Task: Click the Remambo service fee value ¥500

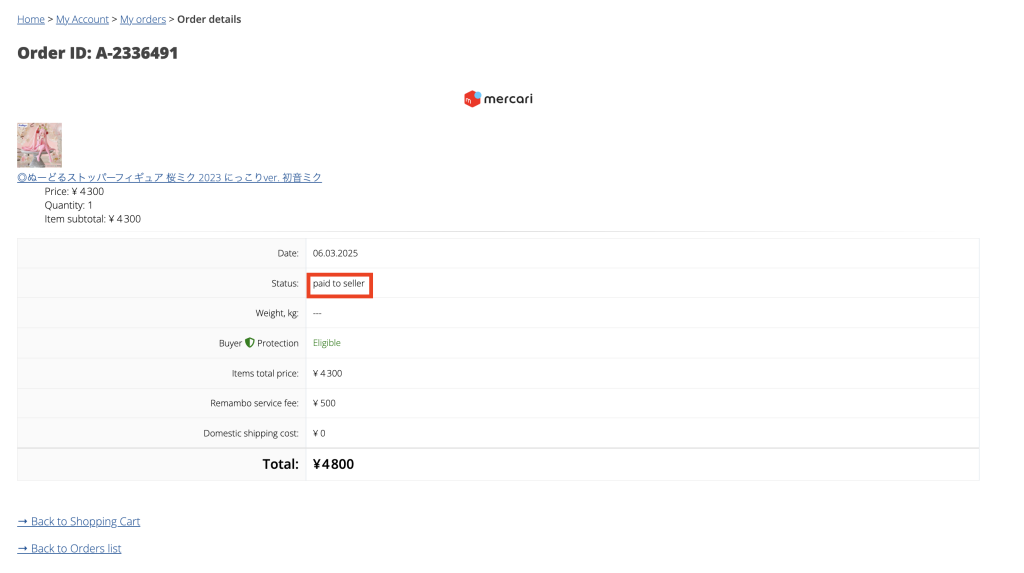Action: (x=324, y=404)
